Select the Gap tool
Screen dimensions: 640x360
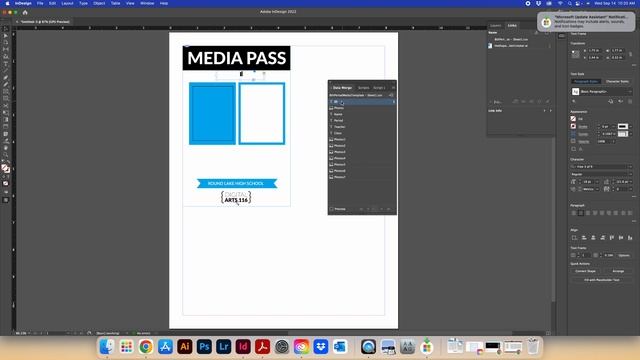click(x=6, y=50)
